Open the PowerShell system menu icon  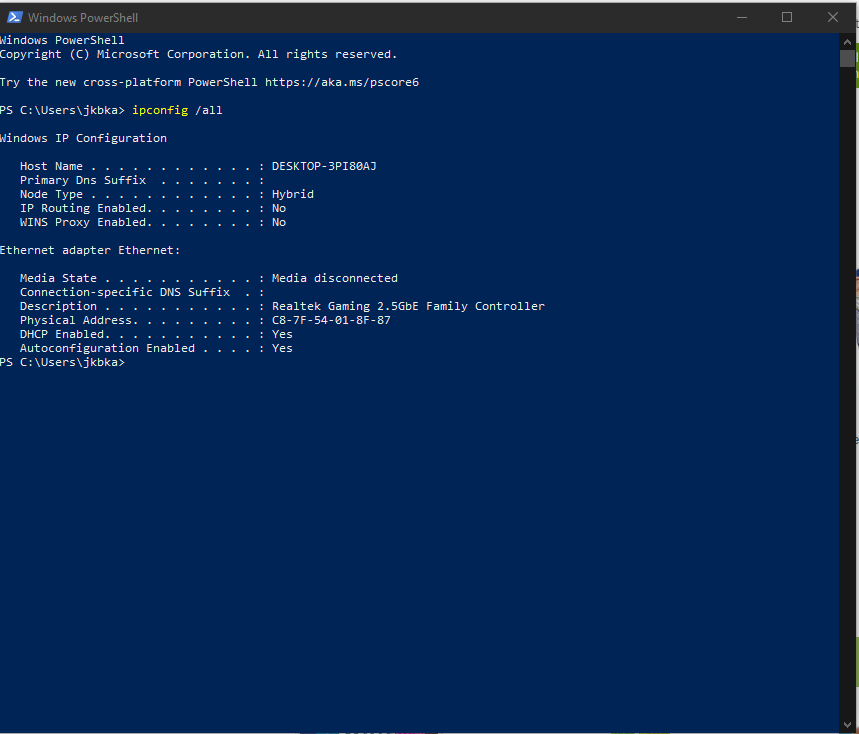pos(15,17)
